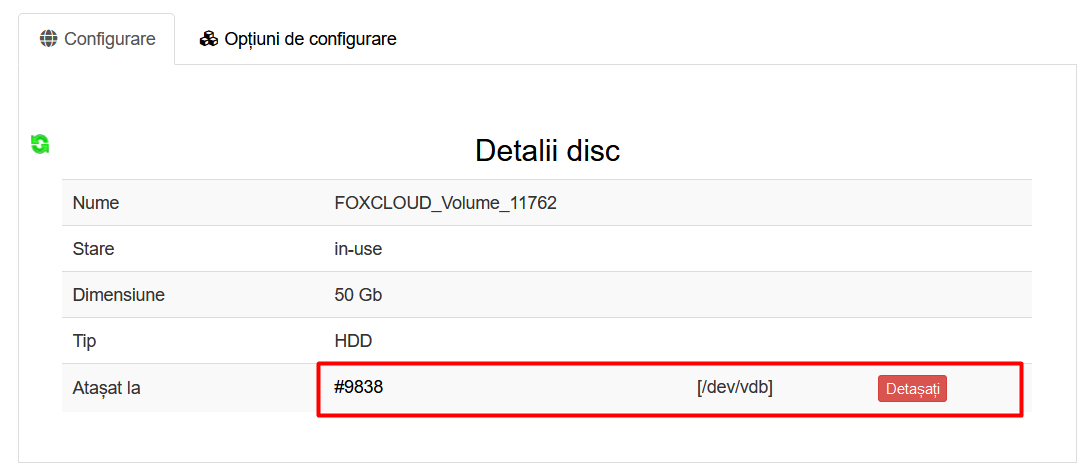Click the Detalii disc heading
This screenshot has width=1077, height=467.
click(547, 151)
